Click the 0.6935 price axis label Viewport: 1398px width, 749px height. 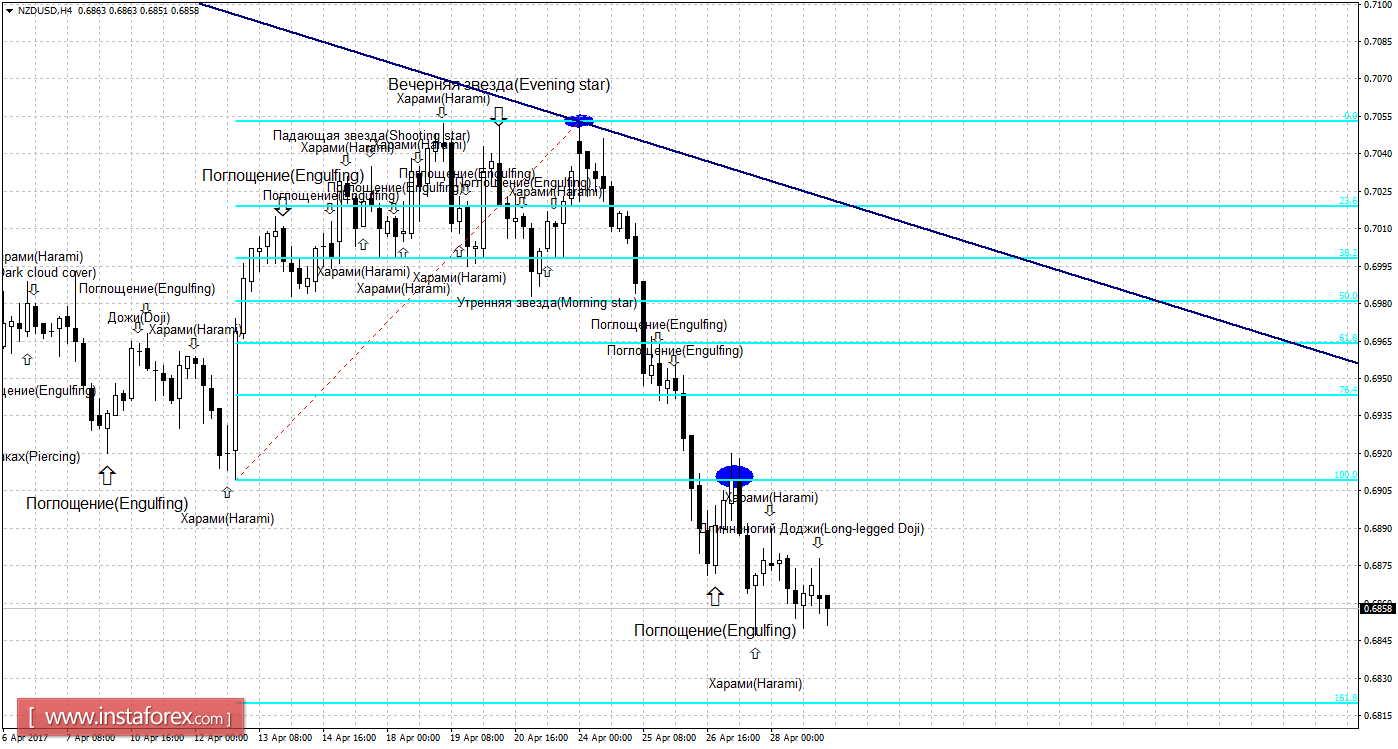(1379, 416)
